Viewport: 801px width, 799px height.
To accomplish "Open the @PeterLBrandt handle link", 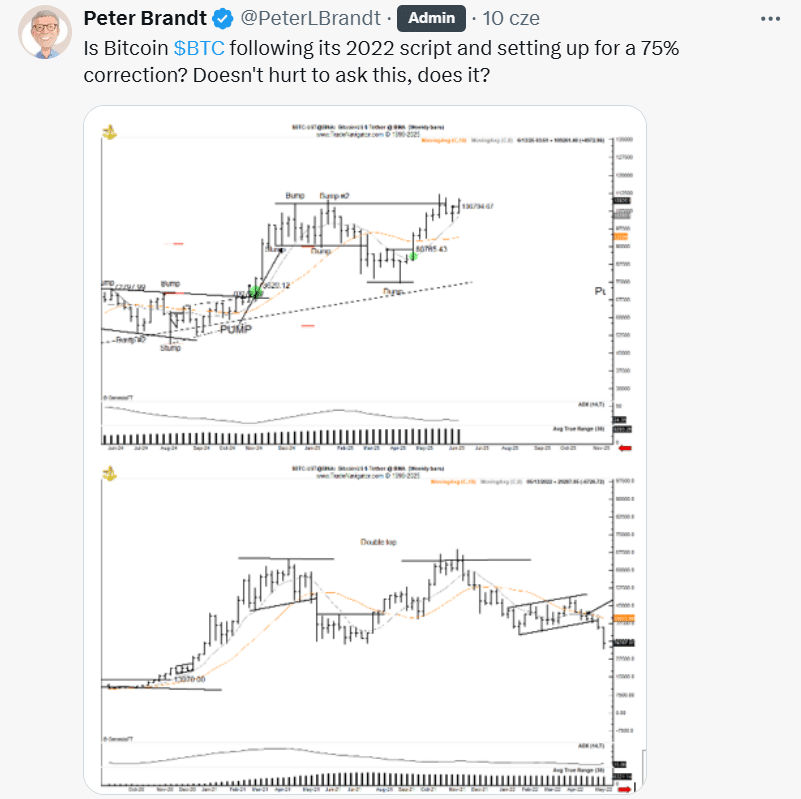I will 311,18.
